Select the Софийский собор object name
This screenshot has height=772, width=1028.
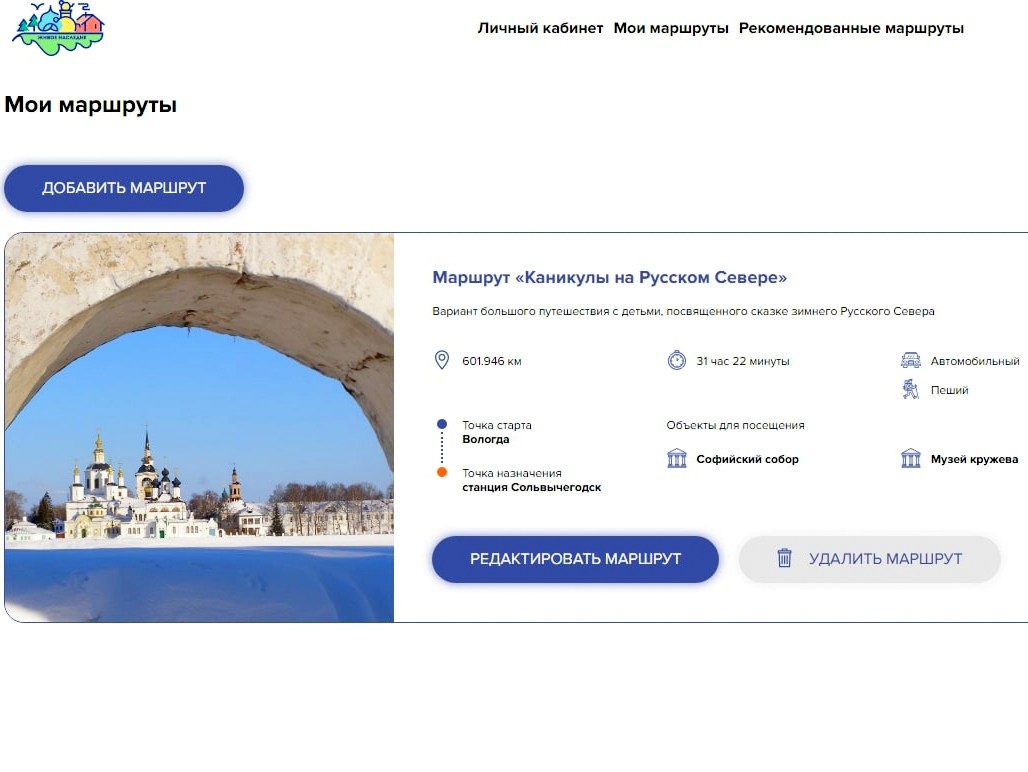pos(747,459)
